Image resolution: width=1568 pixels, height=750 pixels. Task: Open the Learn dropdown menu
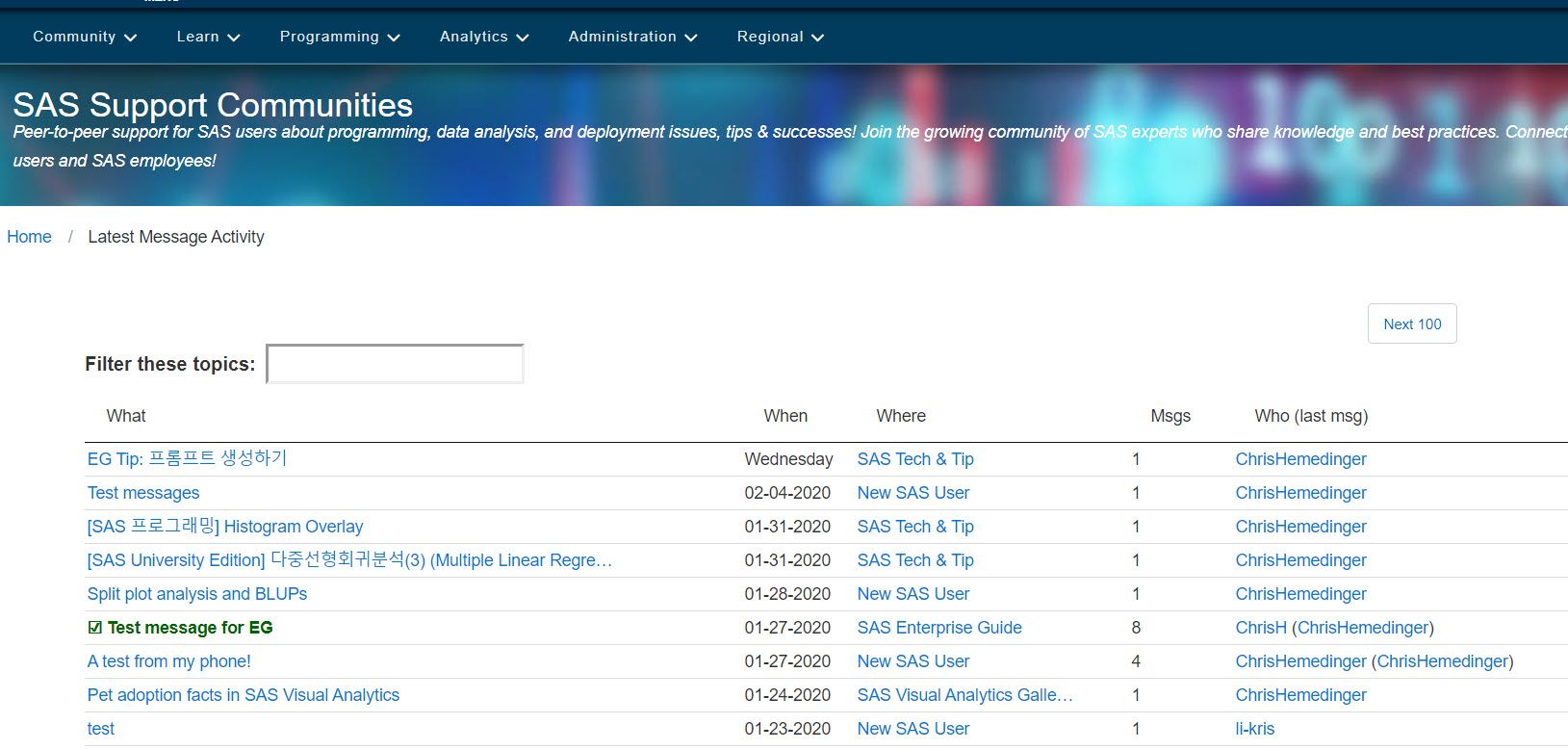(208, 37)
